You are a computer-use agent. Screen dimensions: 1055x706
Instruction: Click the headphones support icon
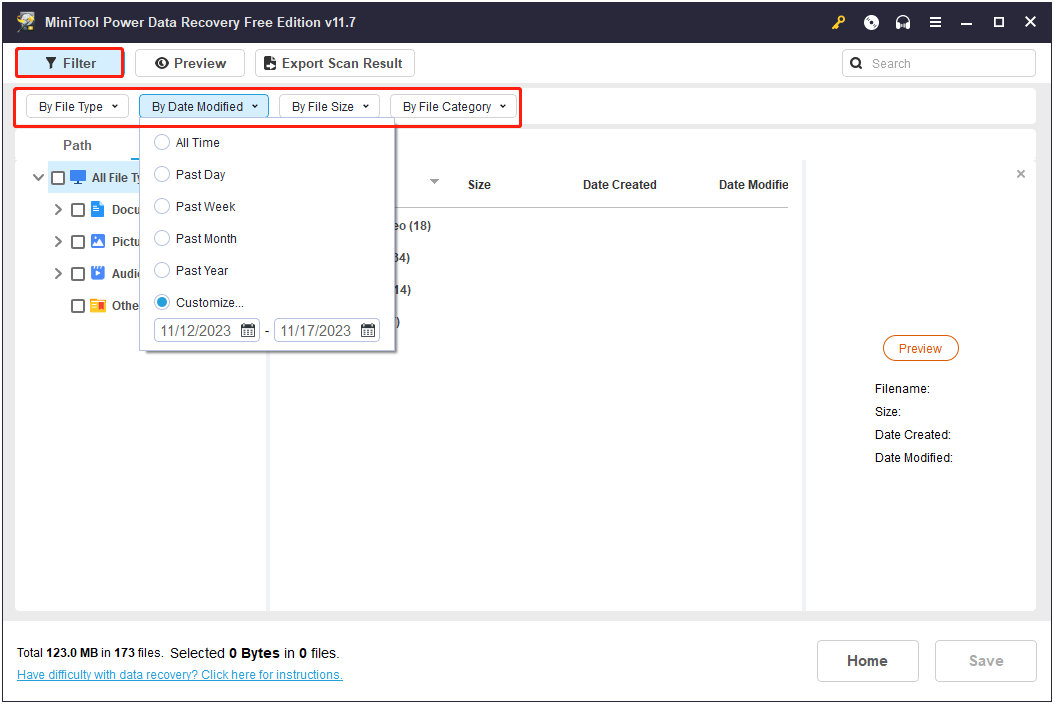click(903, 22)
